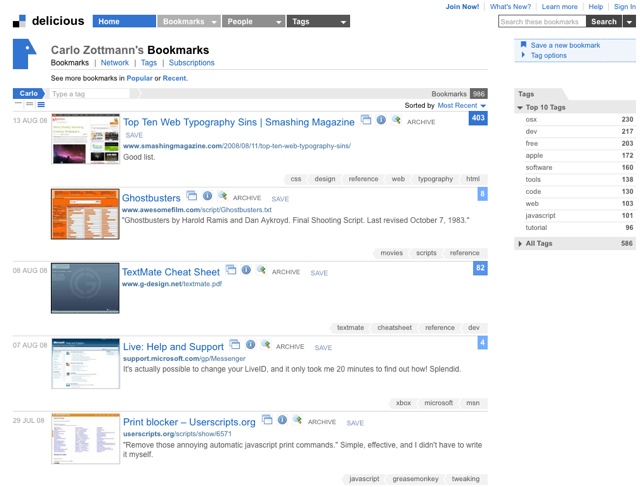Select the full detail list view icon
The width and height of the screenshot is (640, 487).
click(41, 105)
